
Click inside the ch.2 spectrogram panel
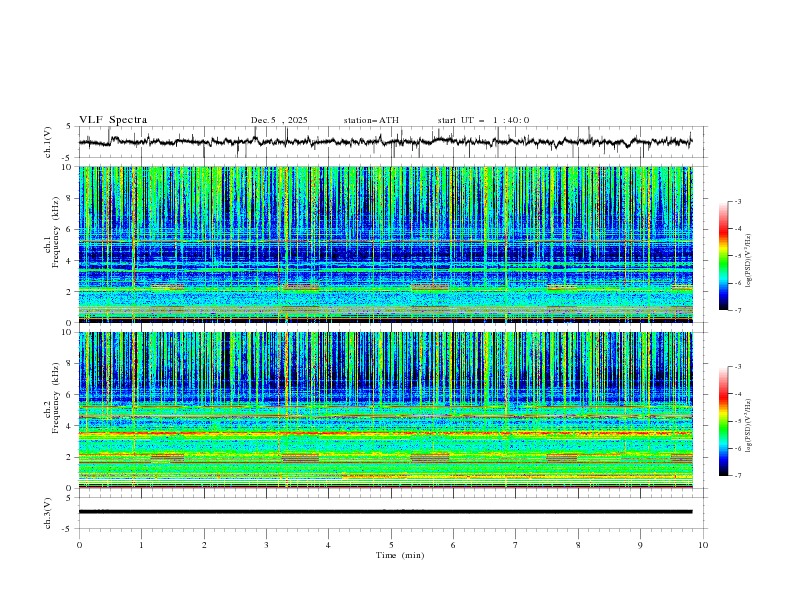pyautogui.click(x=390, y=410)
